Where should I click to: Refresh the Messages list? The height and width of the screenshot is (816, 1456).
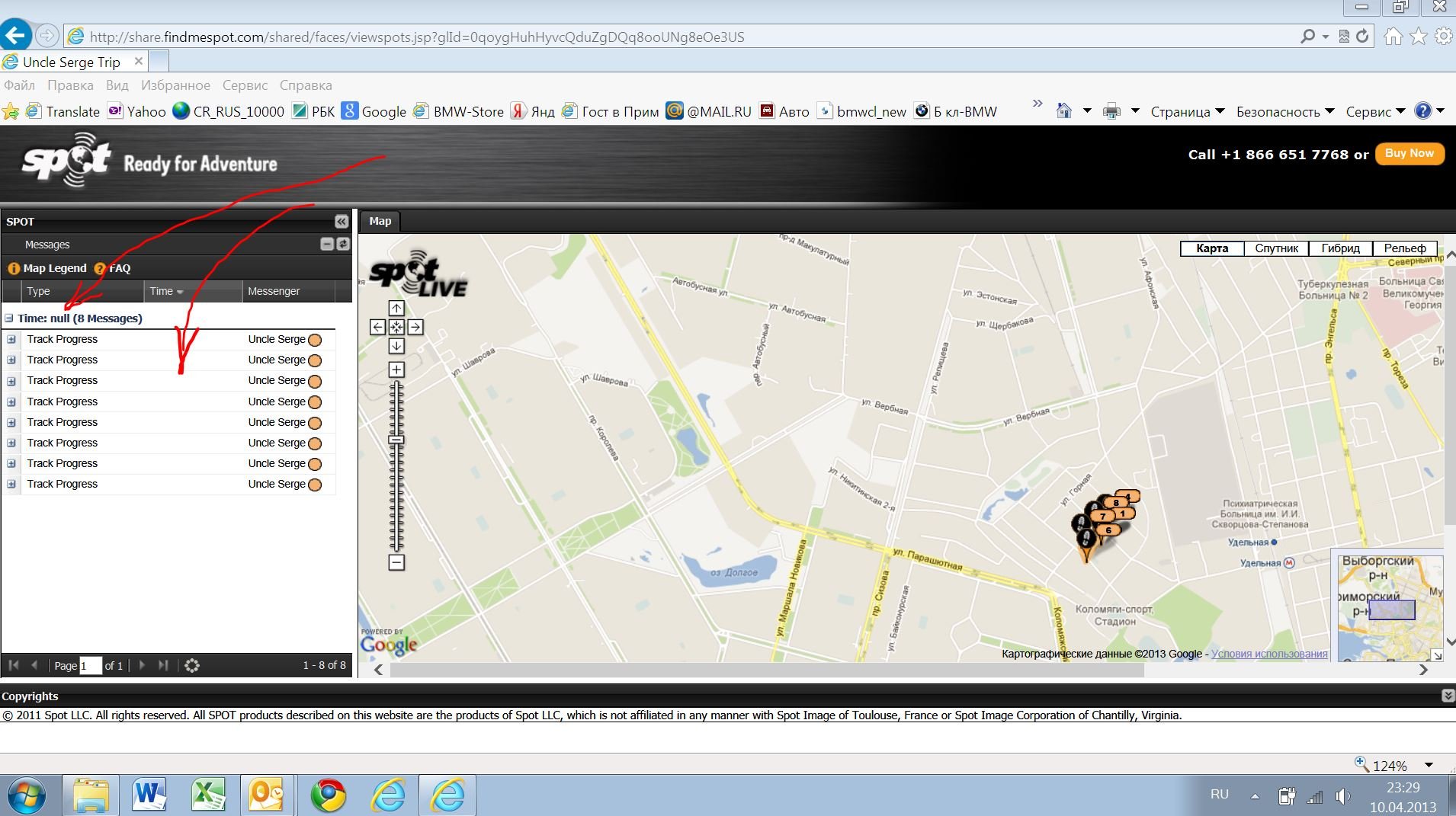click(x=343, y=244)
